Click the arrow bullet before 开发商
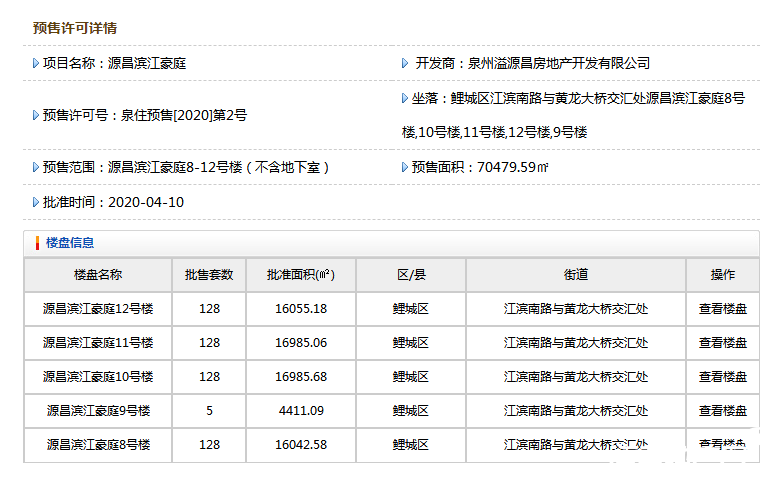The image size is (774, 482). click(x=405, y=63)
